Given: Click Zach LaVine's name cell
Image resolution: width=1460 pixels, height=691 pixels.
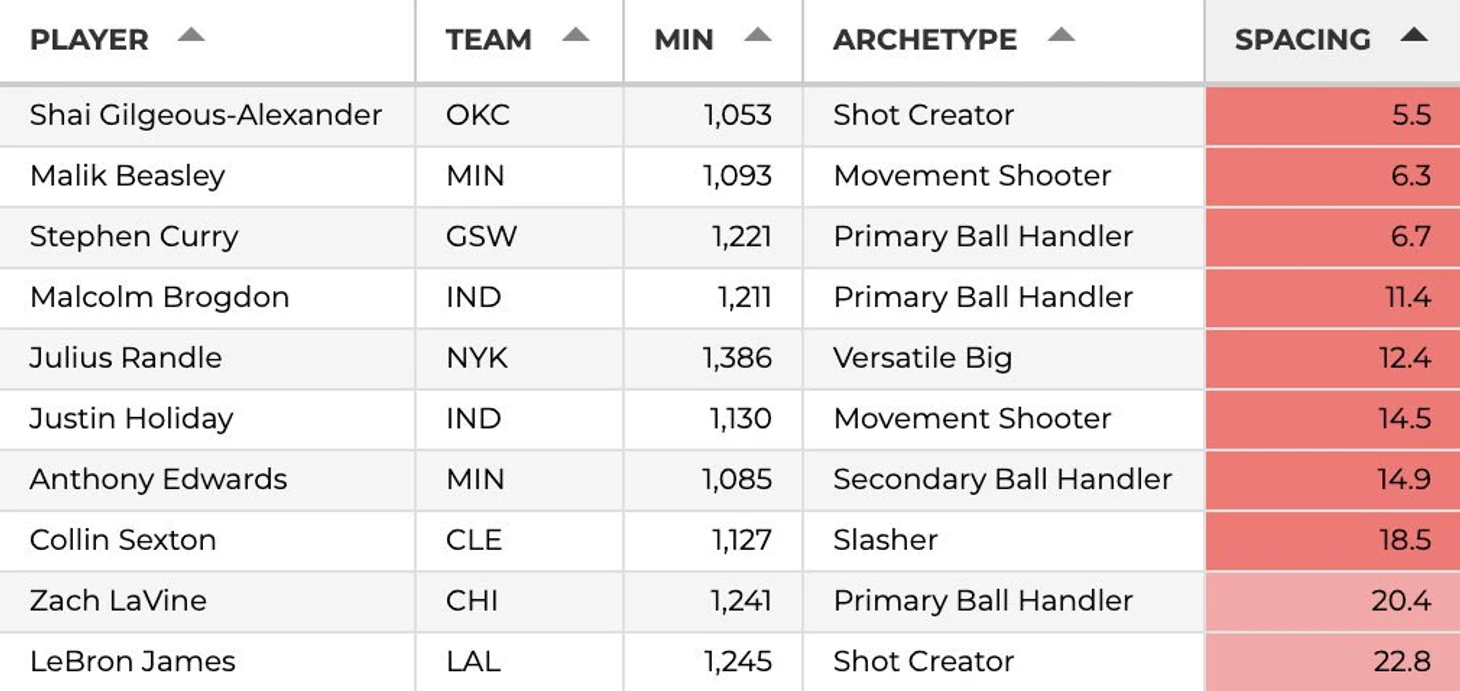Looking at the screenshot, I should point(208,601).
